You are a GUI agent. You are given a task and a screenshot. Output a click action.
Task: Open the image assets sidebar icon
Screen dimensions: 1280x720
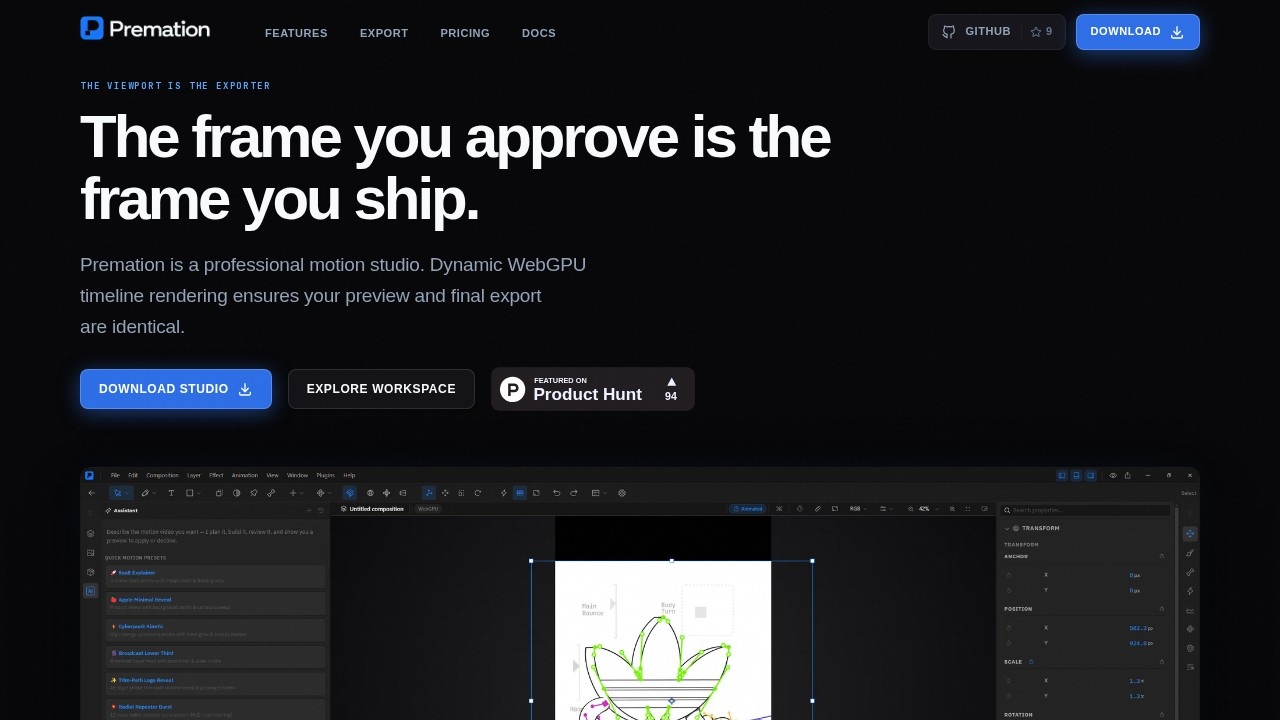[x=91, y=553]
